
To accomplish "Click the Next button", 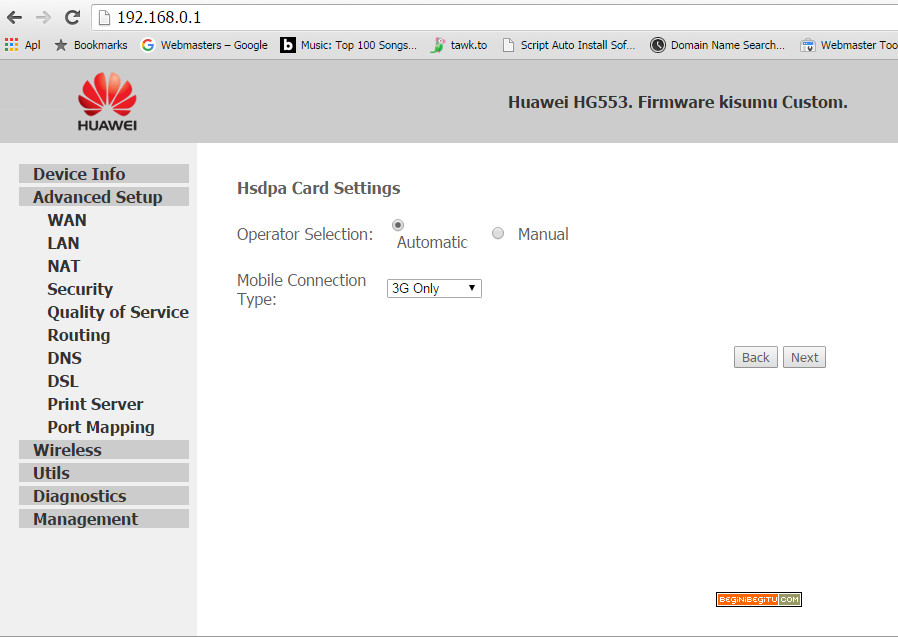I will (x=804, y=357).
